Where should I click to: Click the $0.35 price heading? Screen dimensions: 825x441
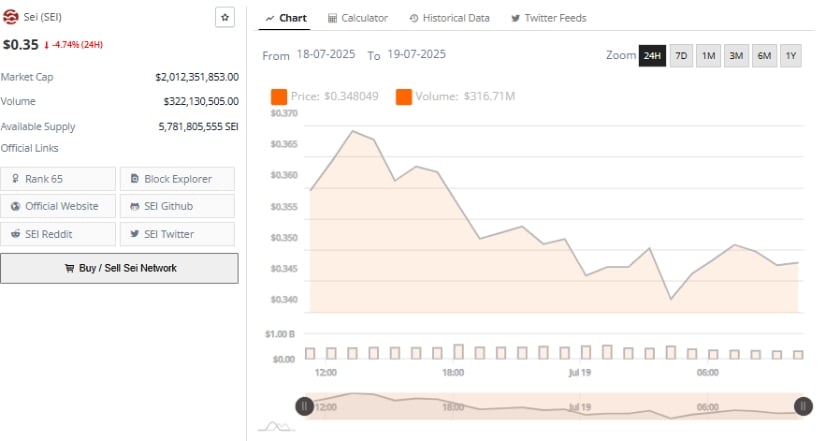(21, 45)
